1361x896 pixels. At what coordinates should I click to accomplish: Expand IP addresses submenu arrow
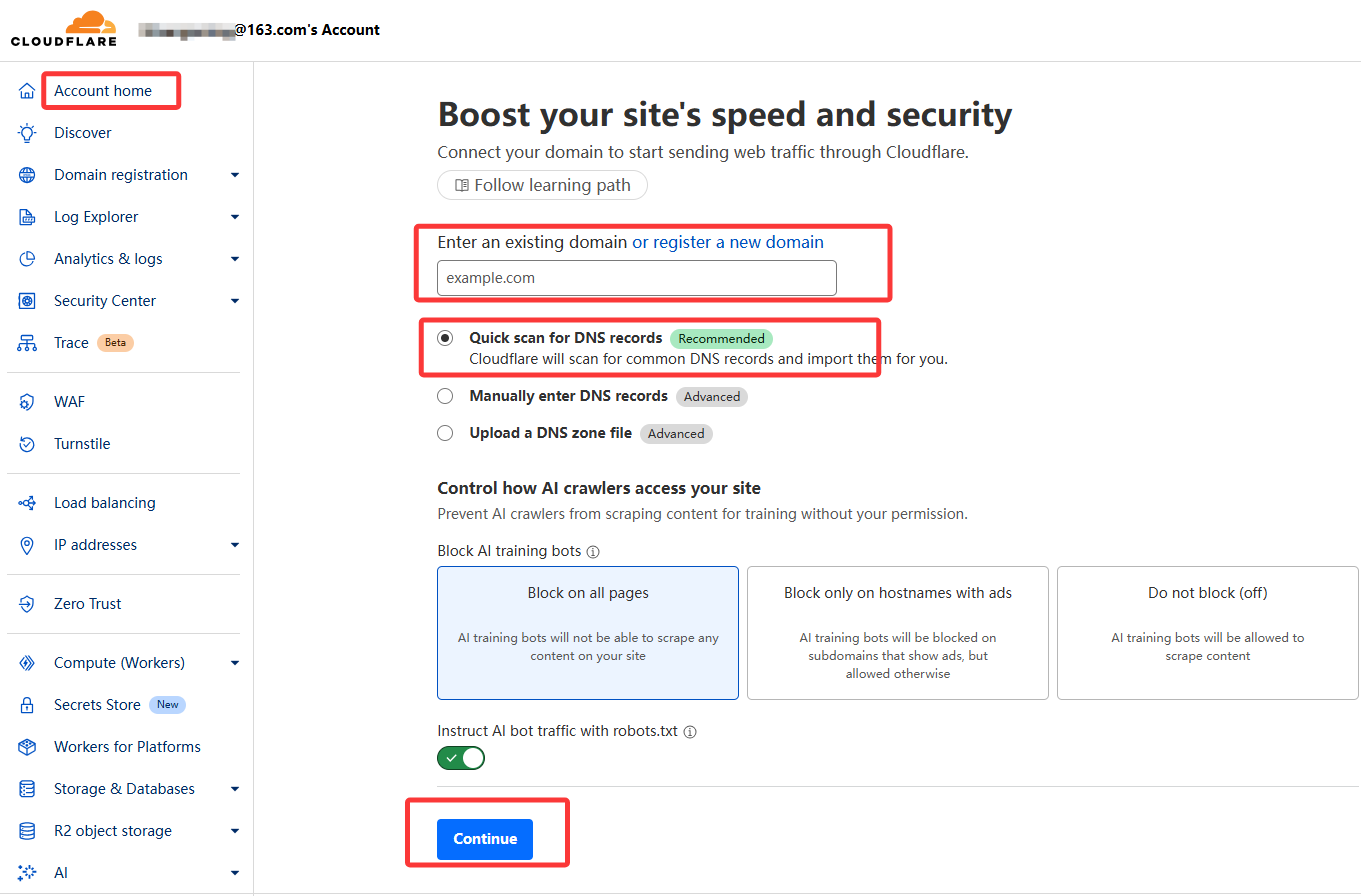point(235,545)
